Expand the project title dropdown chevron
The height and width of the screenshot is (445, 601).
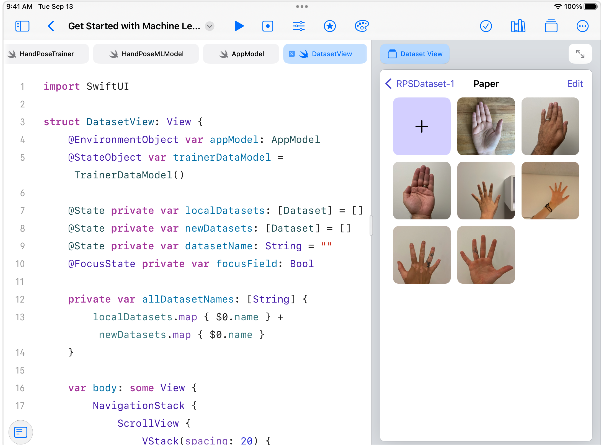click(x=210, y=26)
